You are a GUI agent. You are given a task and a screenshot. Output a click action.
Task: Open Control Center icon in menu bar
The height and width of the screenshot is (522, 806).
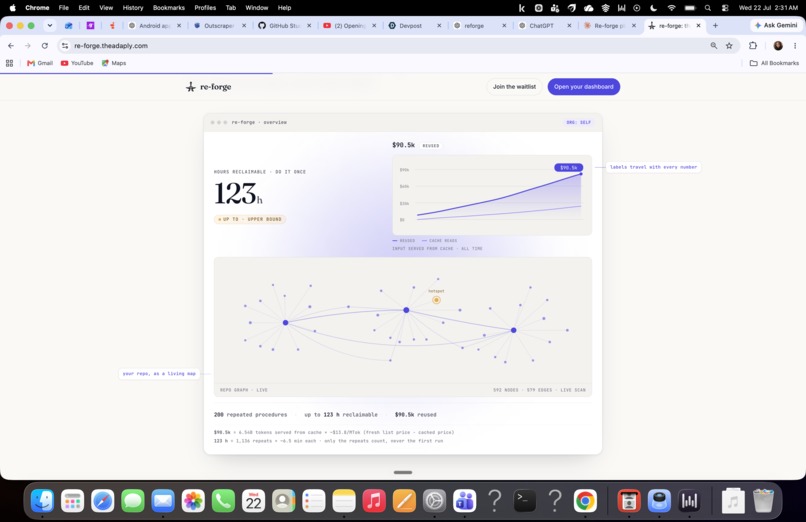point(725,8)
